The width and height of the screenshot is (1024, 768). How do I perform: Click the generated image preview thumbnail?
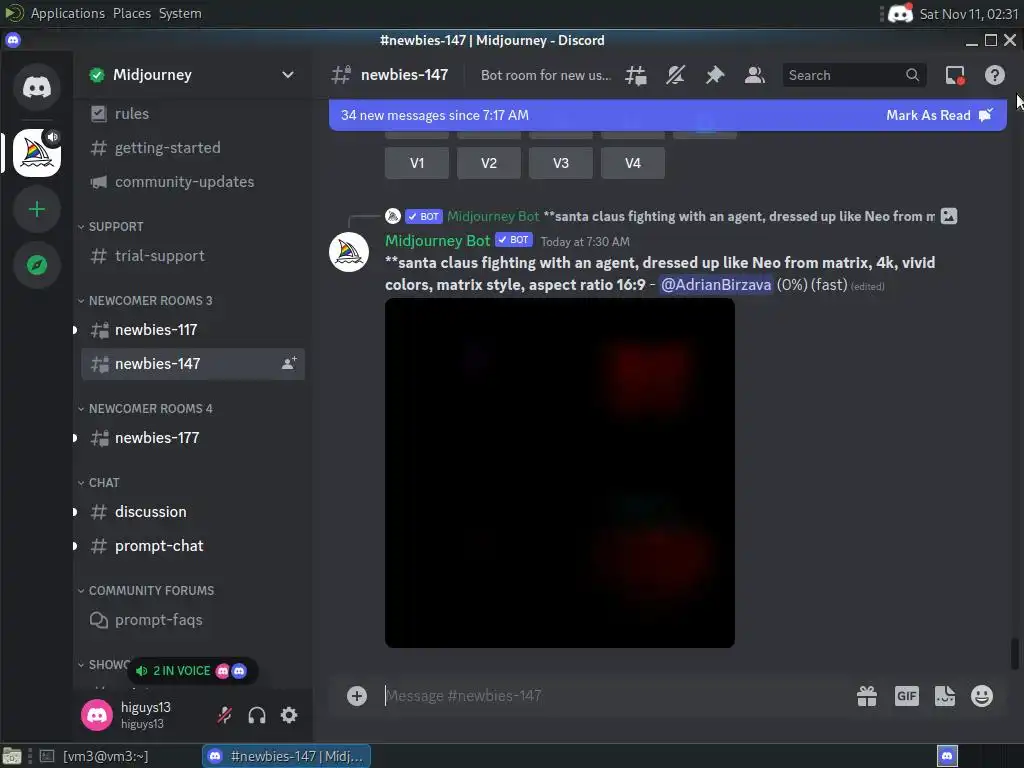coord(560,473)
